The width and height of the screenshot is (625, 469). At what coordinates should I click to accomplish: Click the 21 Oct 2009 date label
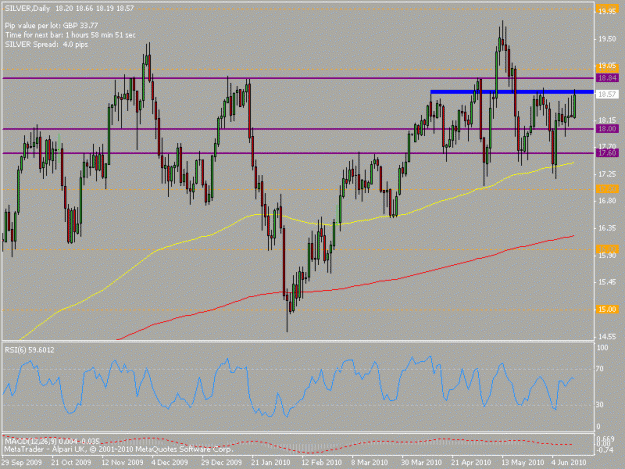click(71, 462)
